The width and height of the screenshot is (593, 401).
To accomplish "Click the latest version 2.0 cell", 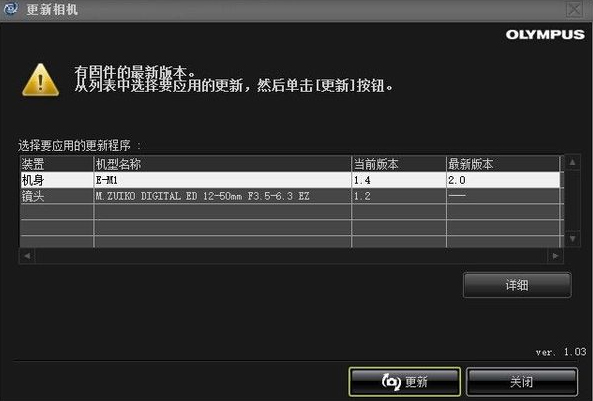I will [x=503, y=180].
